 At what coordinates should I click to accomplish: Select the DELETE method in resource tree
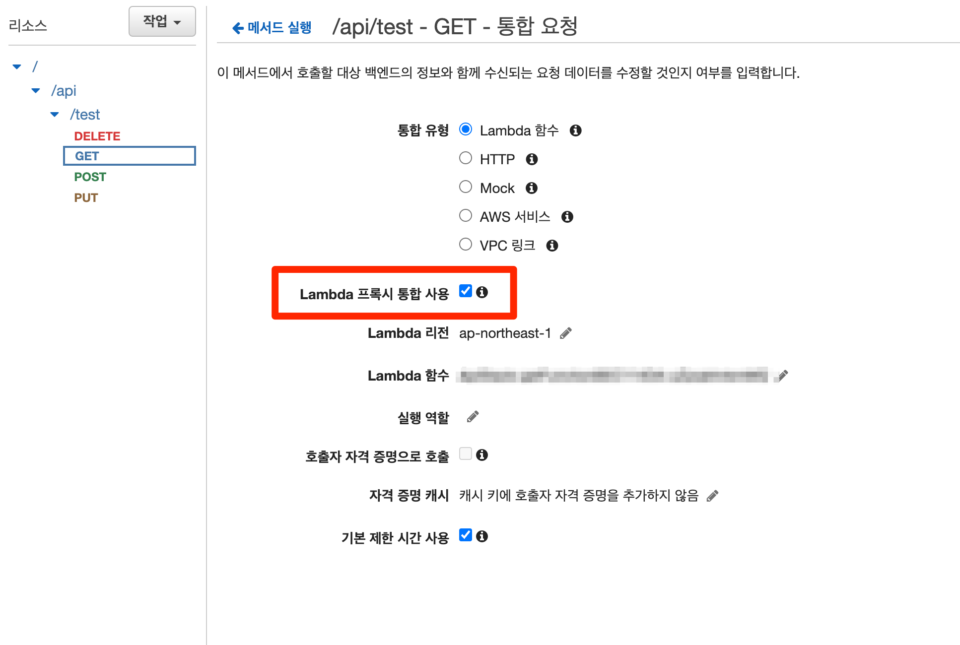pos(97,136)
